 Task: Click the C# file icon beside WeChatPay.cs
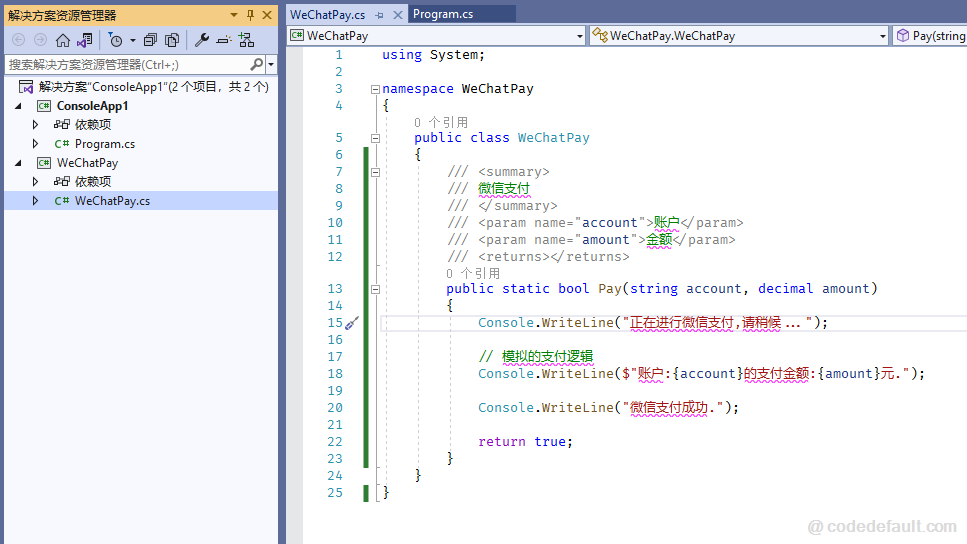point(62,200)
